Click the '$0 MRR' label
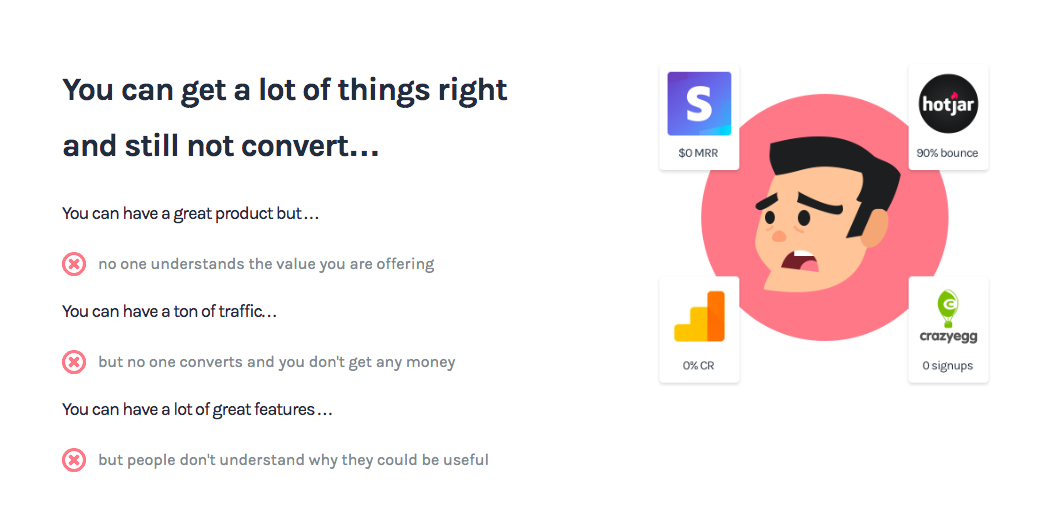Viewport: 1060px width, 523px height. click(x=699, y=154)
